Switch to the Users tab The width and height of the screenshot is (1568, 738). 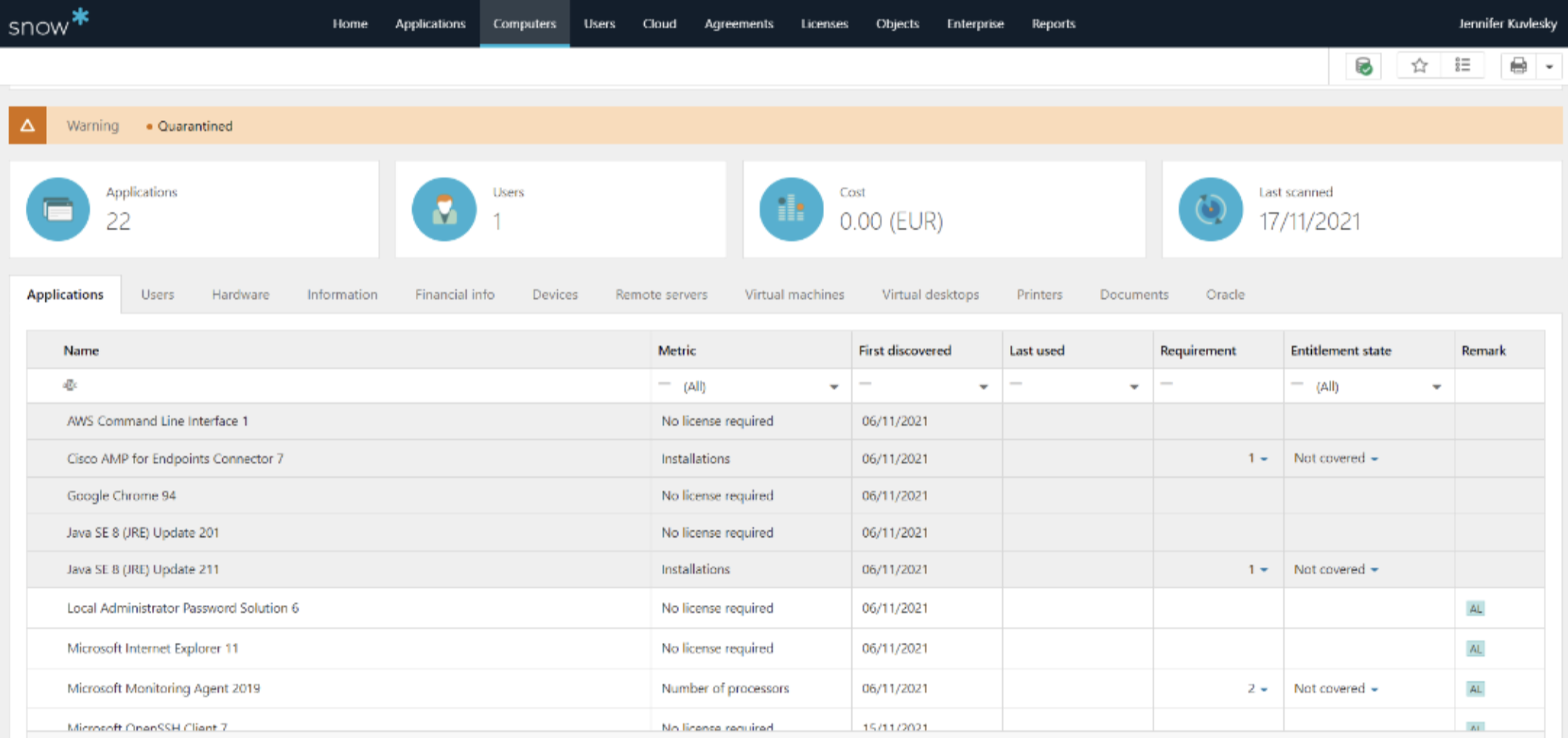157,295
